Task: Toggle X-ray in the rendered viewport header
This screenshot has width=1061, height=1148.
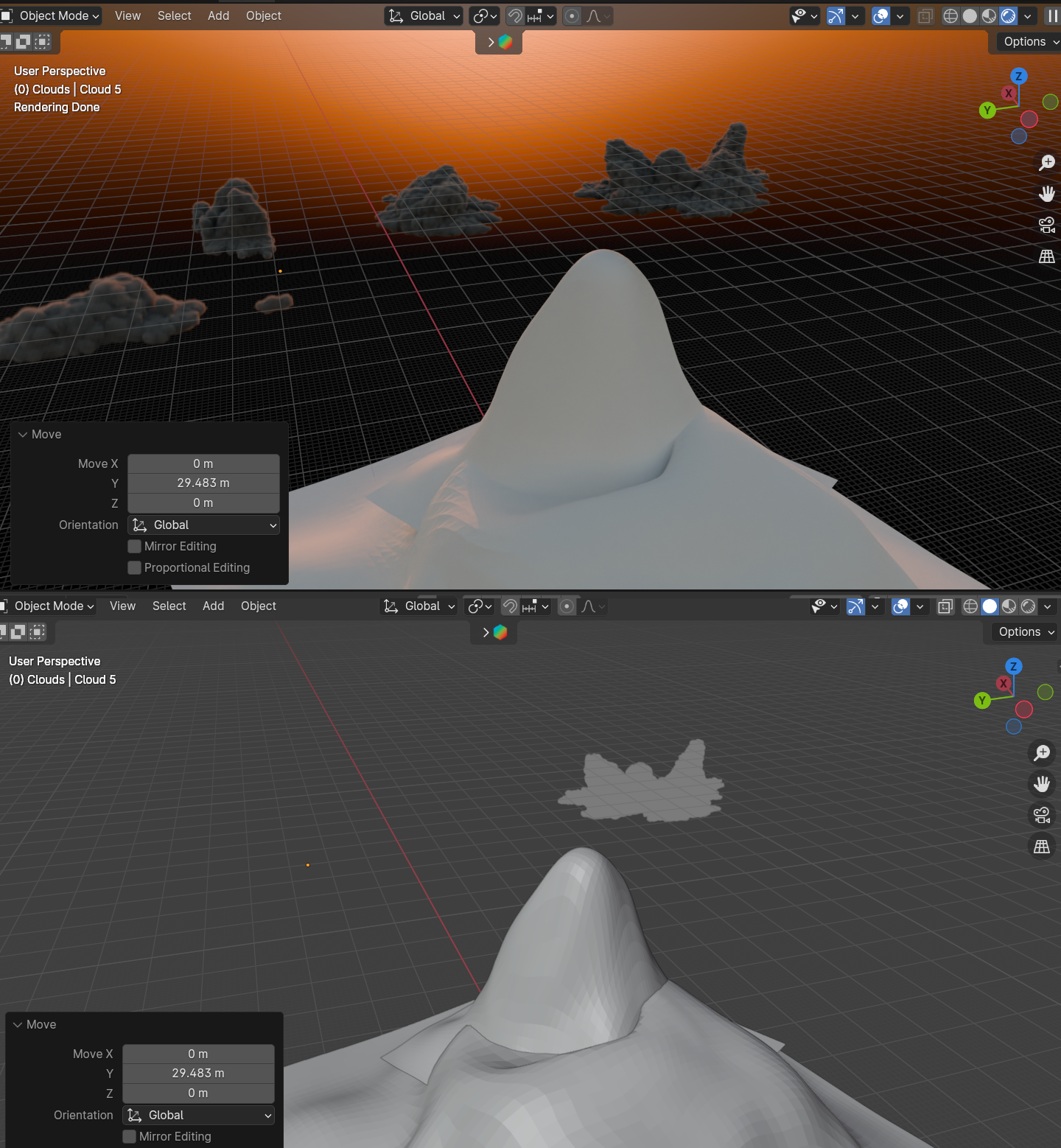Action: [925, 16]
